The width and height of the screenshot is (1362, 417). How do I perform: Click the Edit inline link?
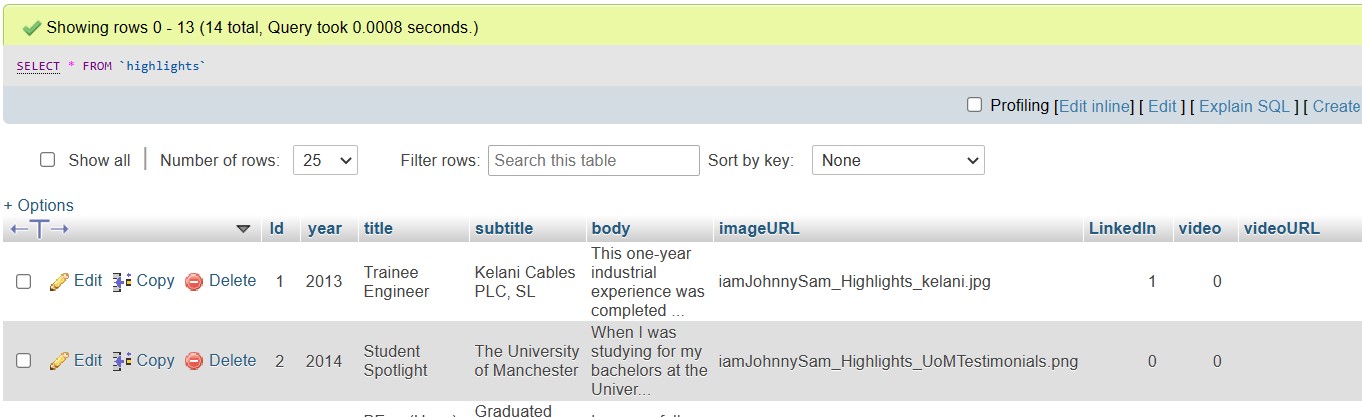point(1094,106)
